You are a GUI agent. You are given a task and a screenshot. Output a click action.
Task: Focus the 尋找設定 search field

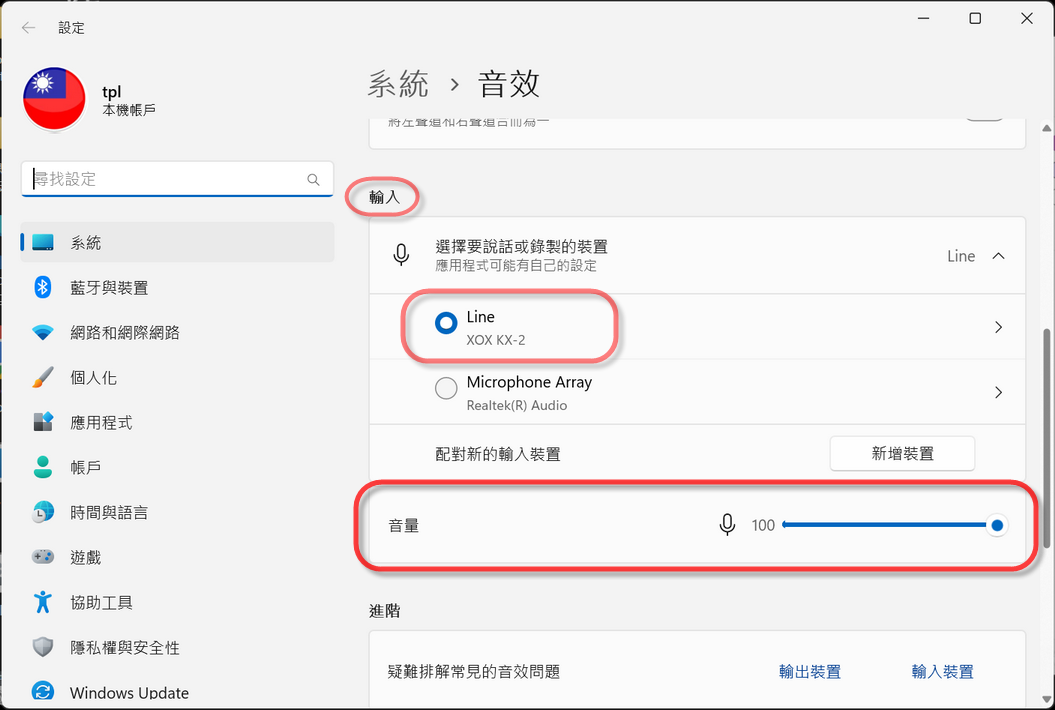(177, 179)
